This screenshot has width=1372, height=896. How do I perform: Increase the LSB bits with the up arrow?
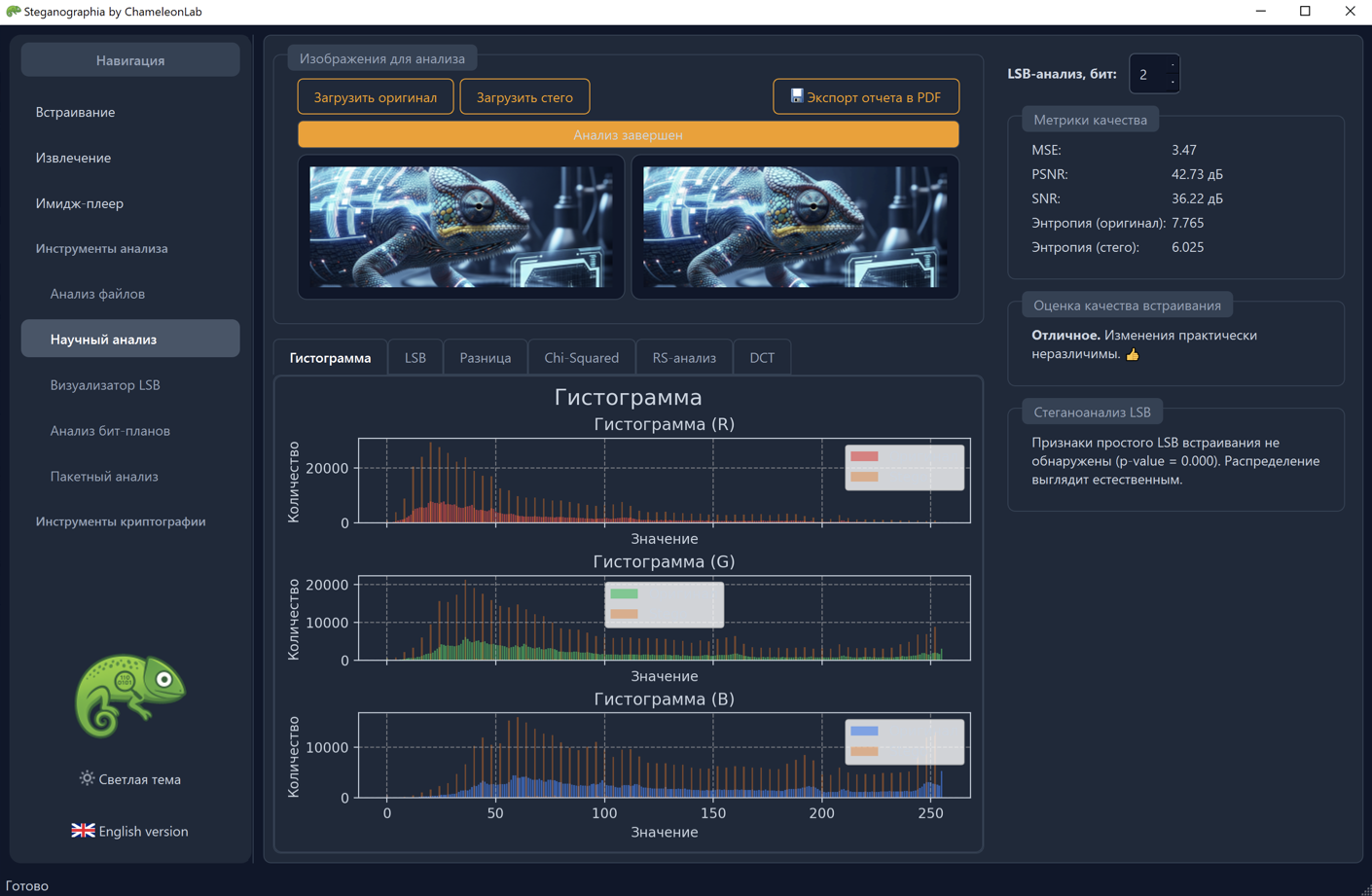point(1173,66)
